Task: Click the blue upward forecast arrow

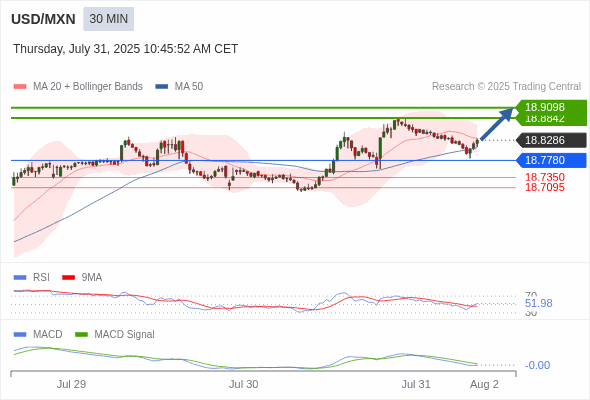Action: (x=497, y=124)
